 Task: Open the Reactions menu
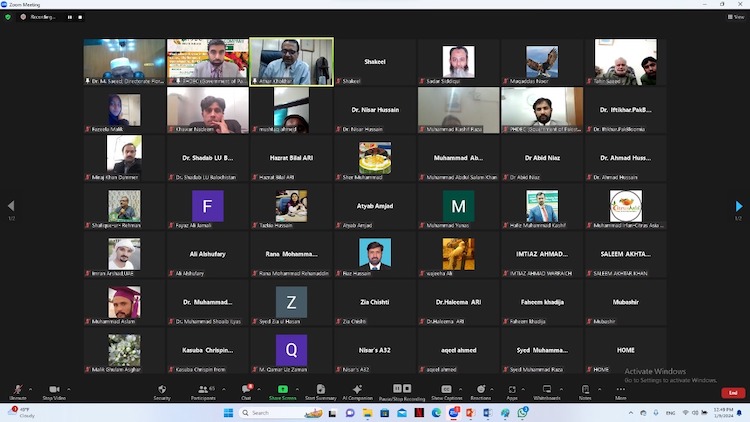click(x=481, y=390)
